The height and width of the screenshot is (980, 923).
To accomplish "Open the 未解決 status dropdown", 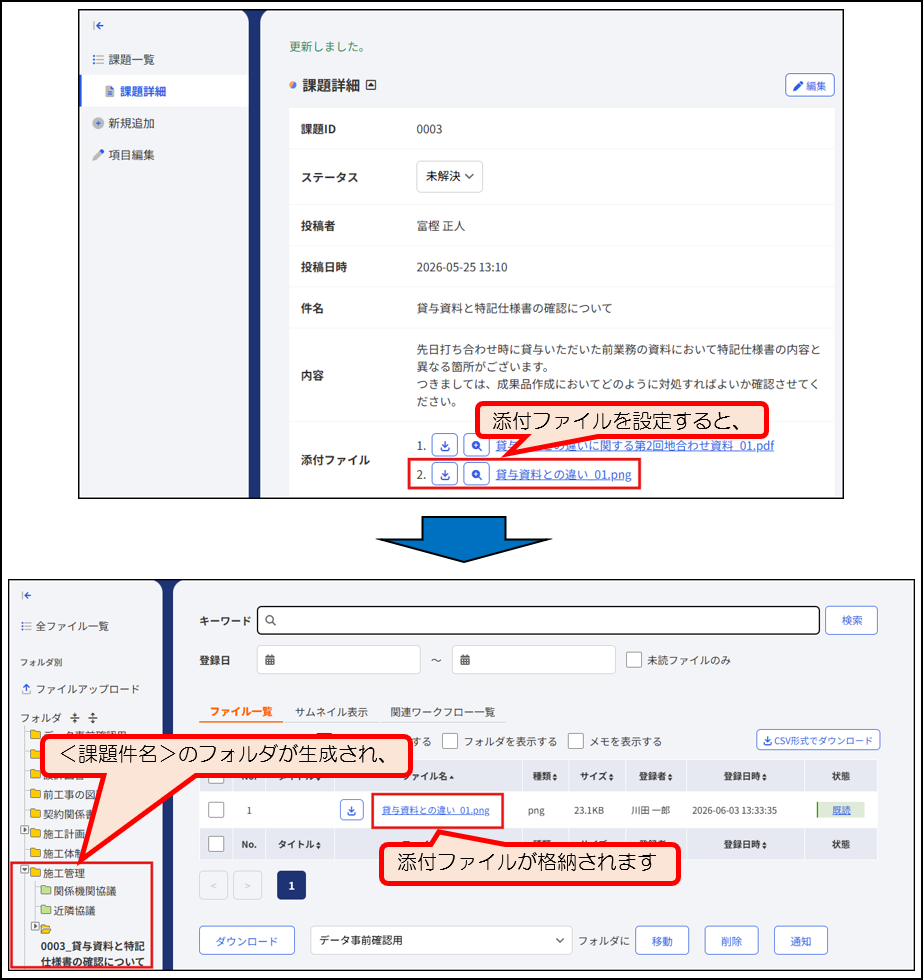I will [449, 176].
